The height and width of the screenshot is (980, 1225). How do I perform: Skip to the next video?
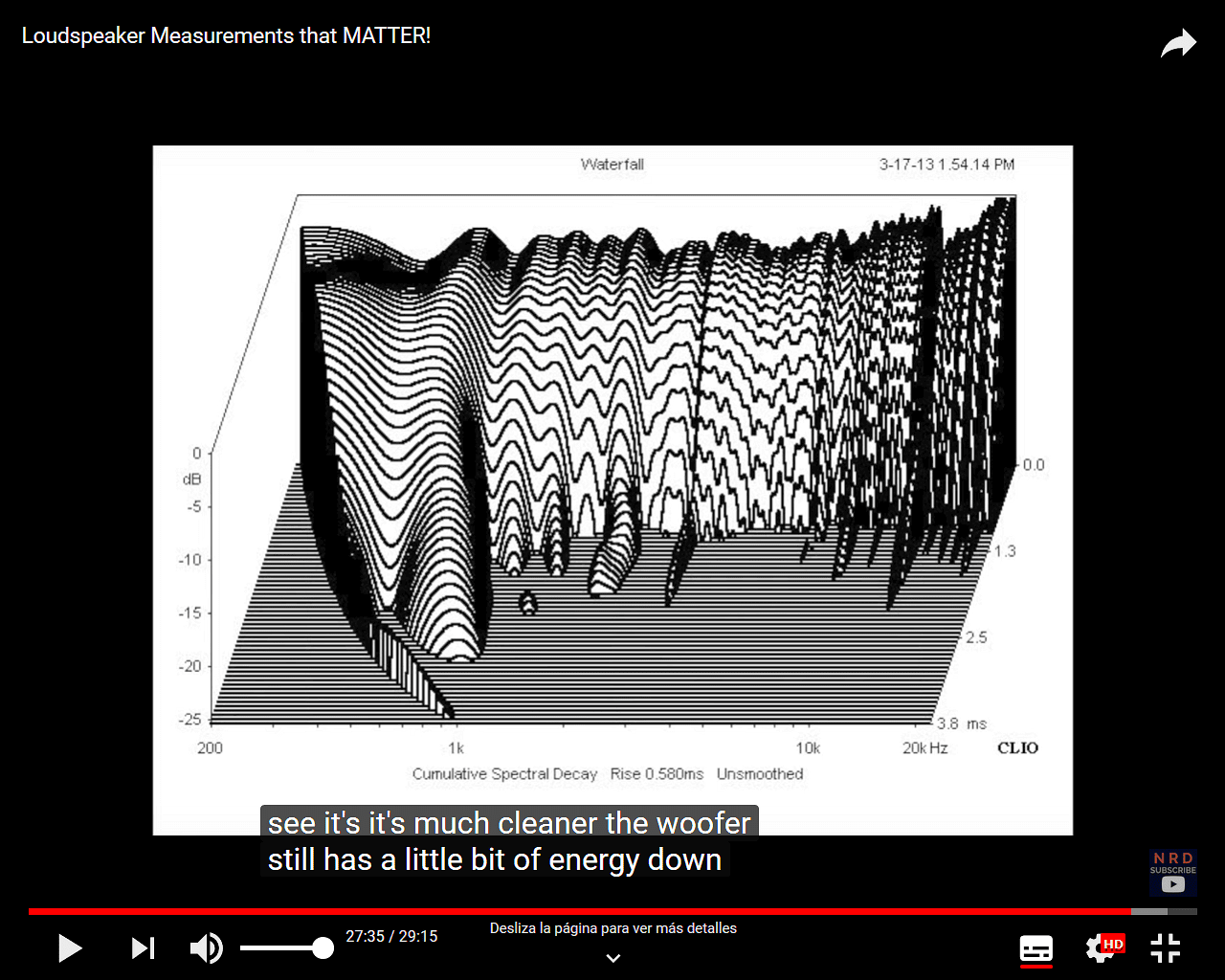click(143, 948)
